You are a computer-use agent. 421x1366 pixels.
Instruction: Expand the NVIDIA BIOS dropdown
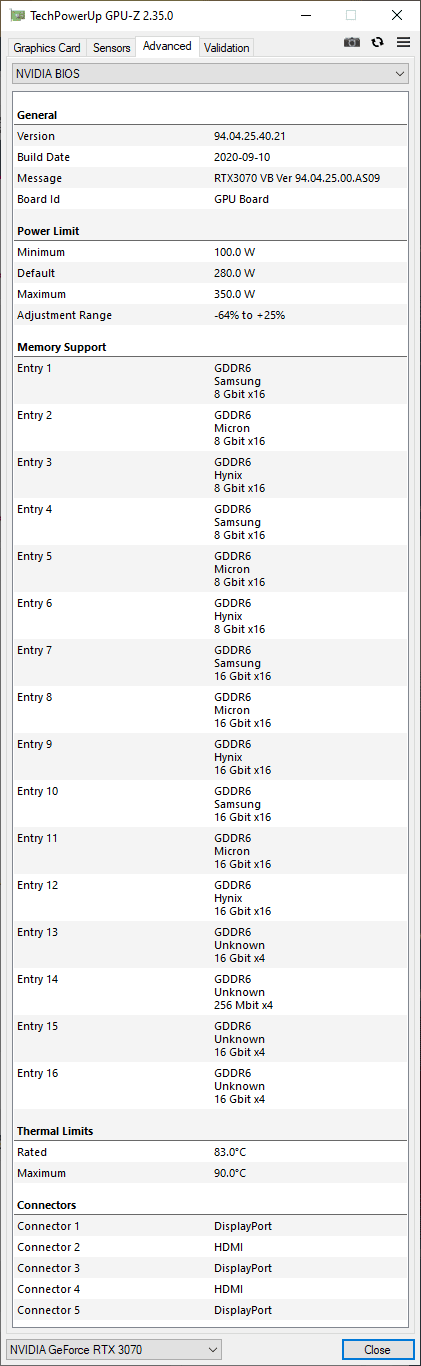pyautogui.click(x=210, y=74)
